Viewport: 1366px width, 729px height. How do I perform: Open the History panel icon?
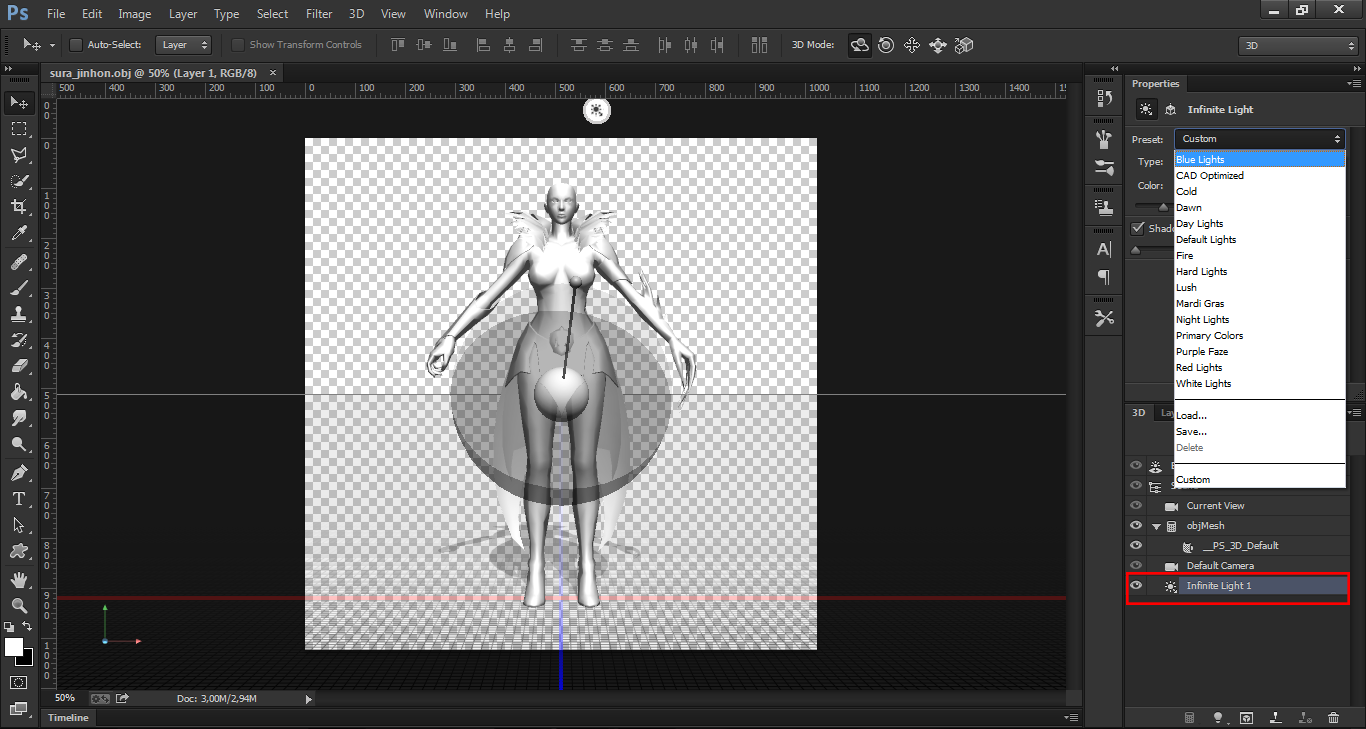[1104, 98]
